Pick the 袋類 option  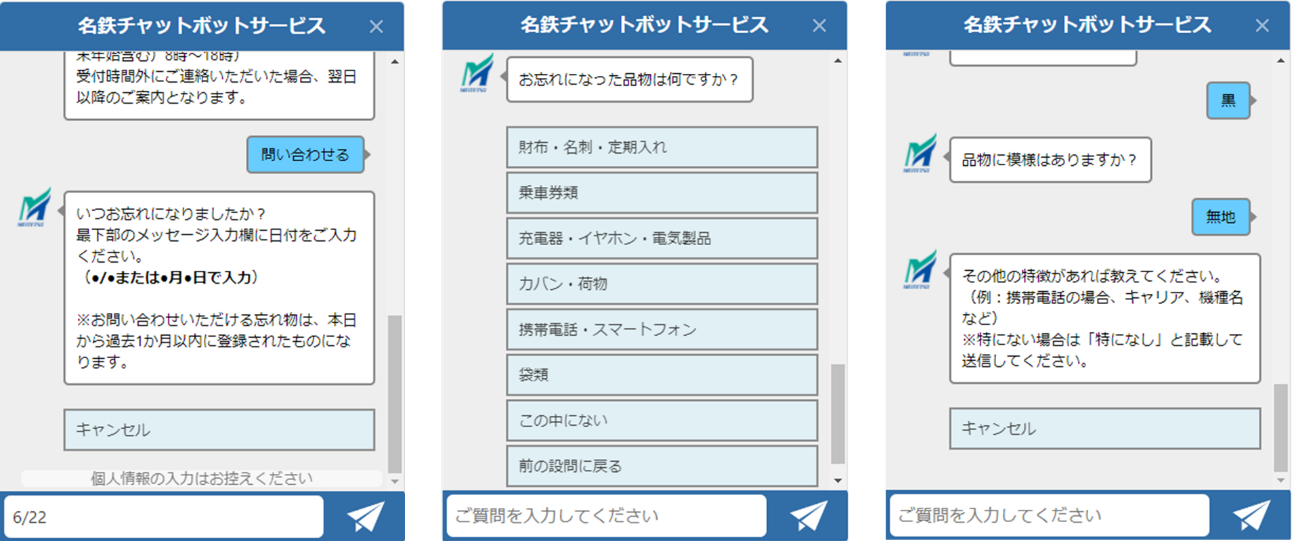pos(662,375)
